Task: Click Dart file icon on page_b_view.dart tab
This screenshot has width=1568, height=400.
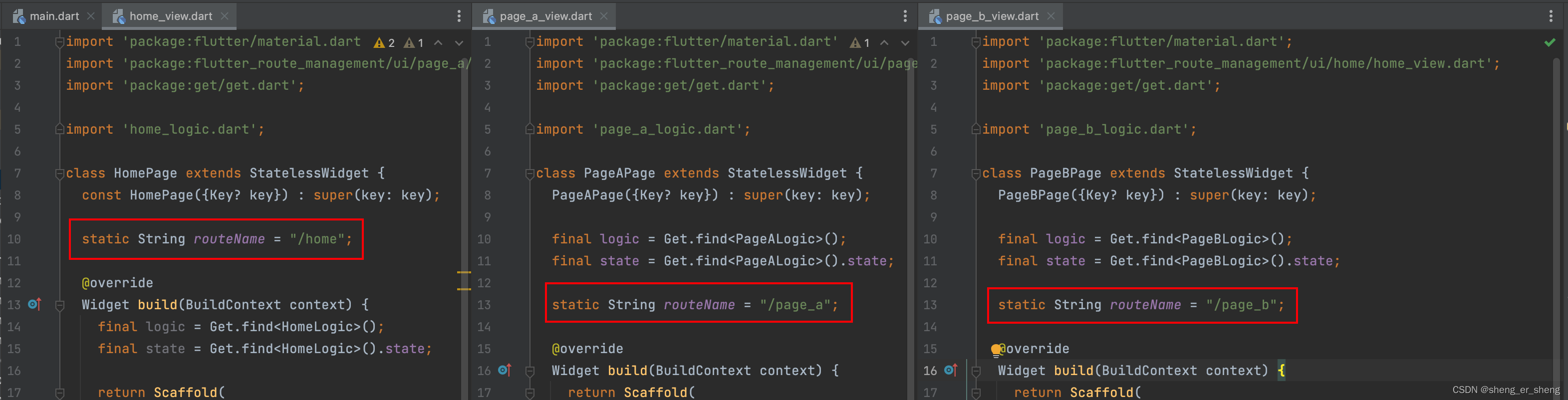Action: (936, 16)
